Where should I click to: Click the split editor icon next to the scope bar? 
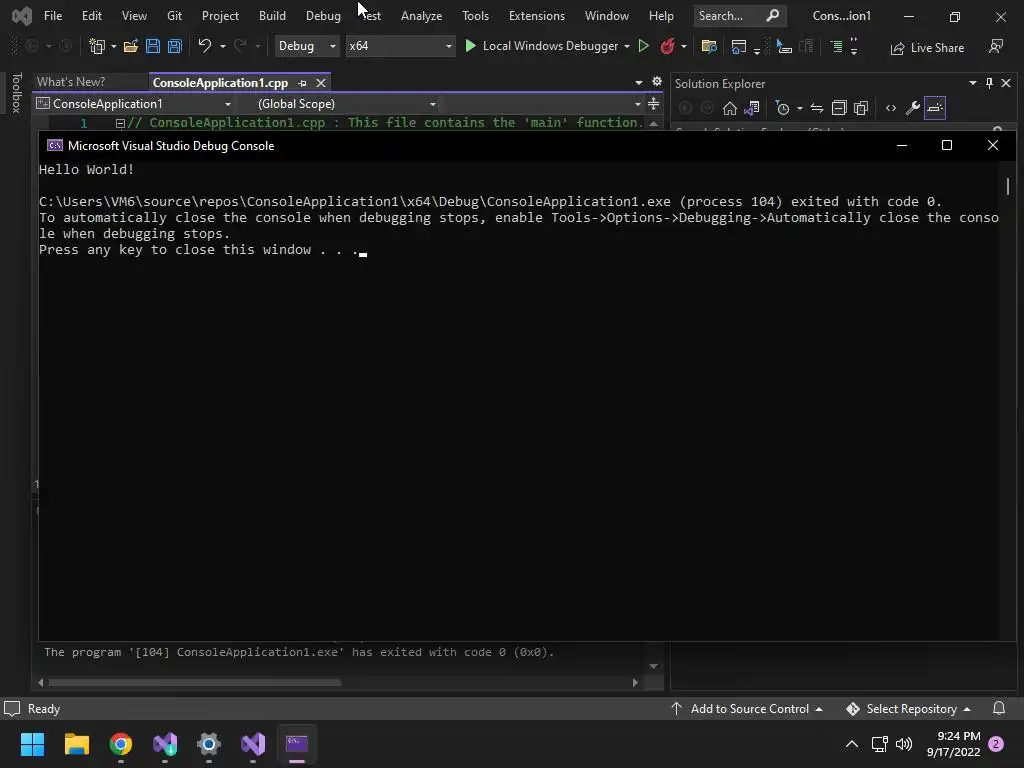653,103
